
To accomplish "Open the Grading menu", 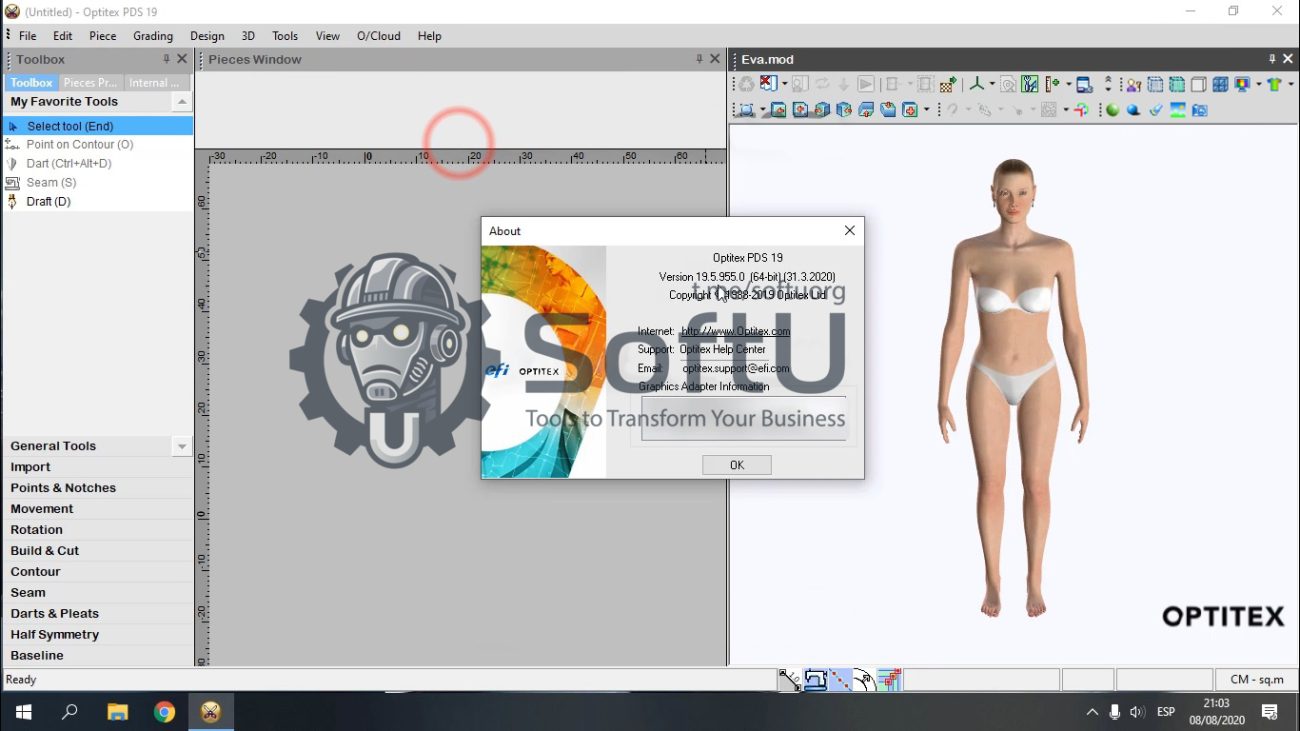I will [x=153, y=36].
